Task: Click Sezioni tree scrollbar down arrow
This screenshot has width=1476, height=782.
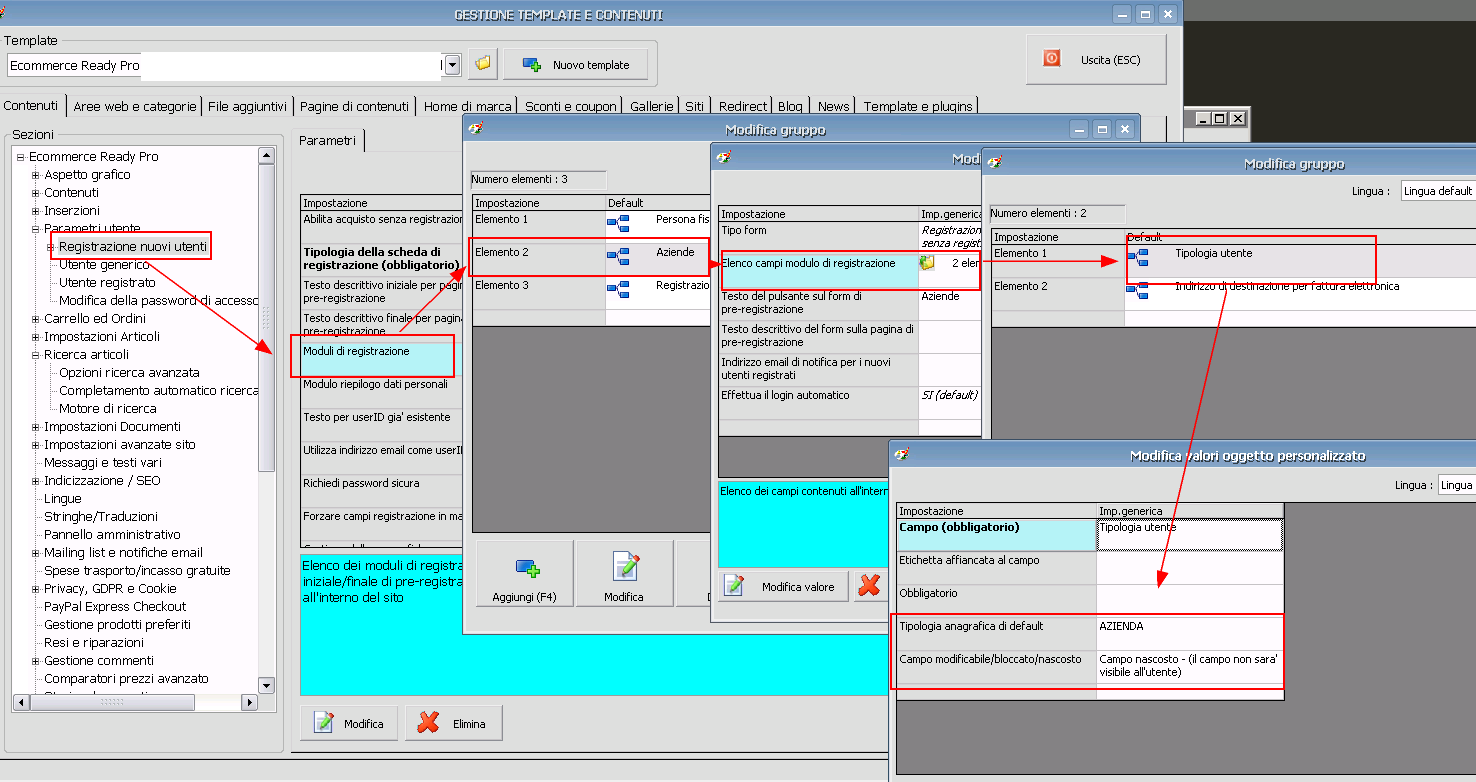Action: (x=266, y=685)
